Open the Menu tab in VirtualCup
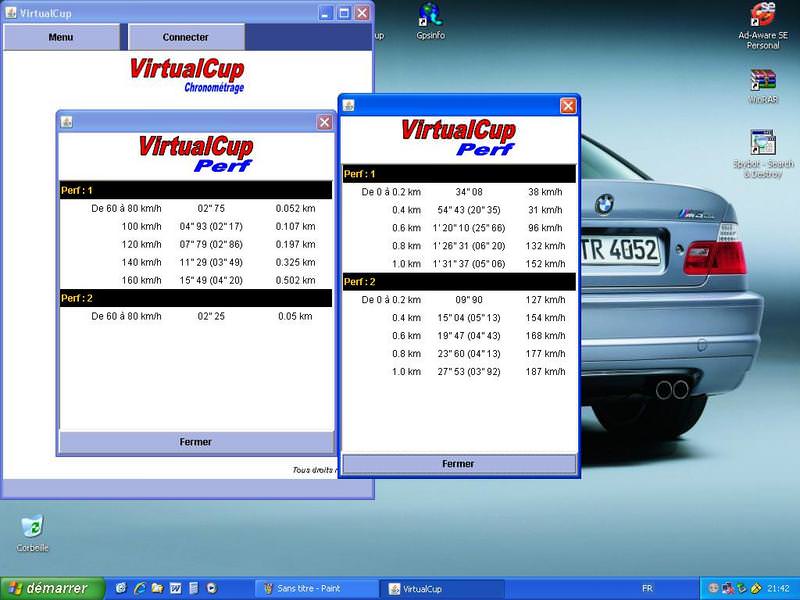The width and height of the screenshot is (800, 600). click(61, 37)
